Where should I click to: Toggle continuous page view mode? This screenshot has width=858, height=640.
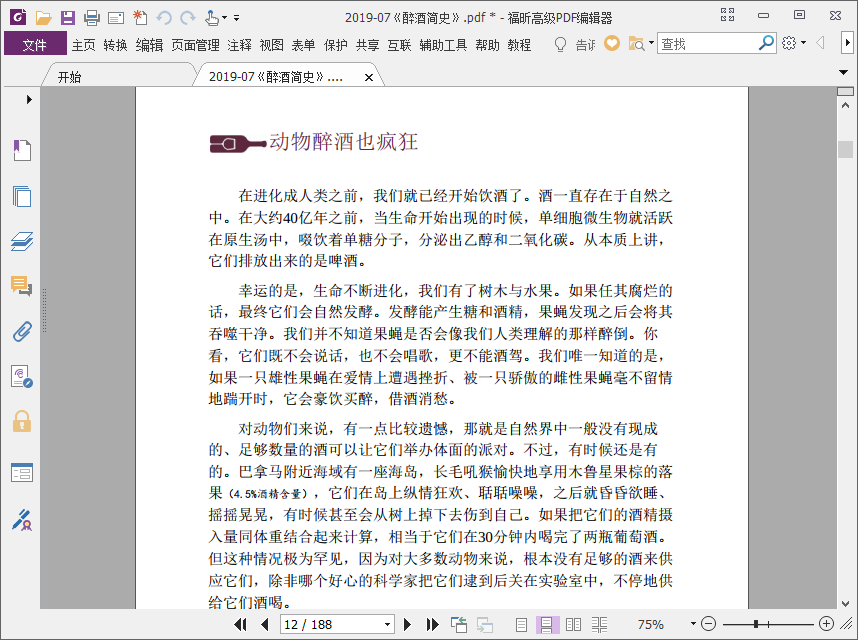pos(547,625)
